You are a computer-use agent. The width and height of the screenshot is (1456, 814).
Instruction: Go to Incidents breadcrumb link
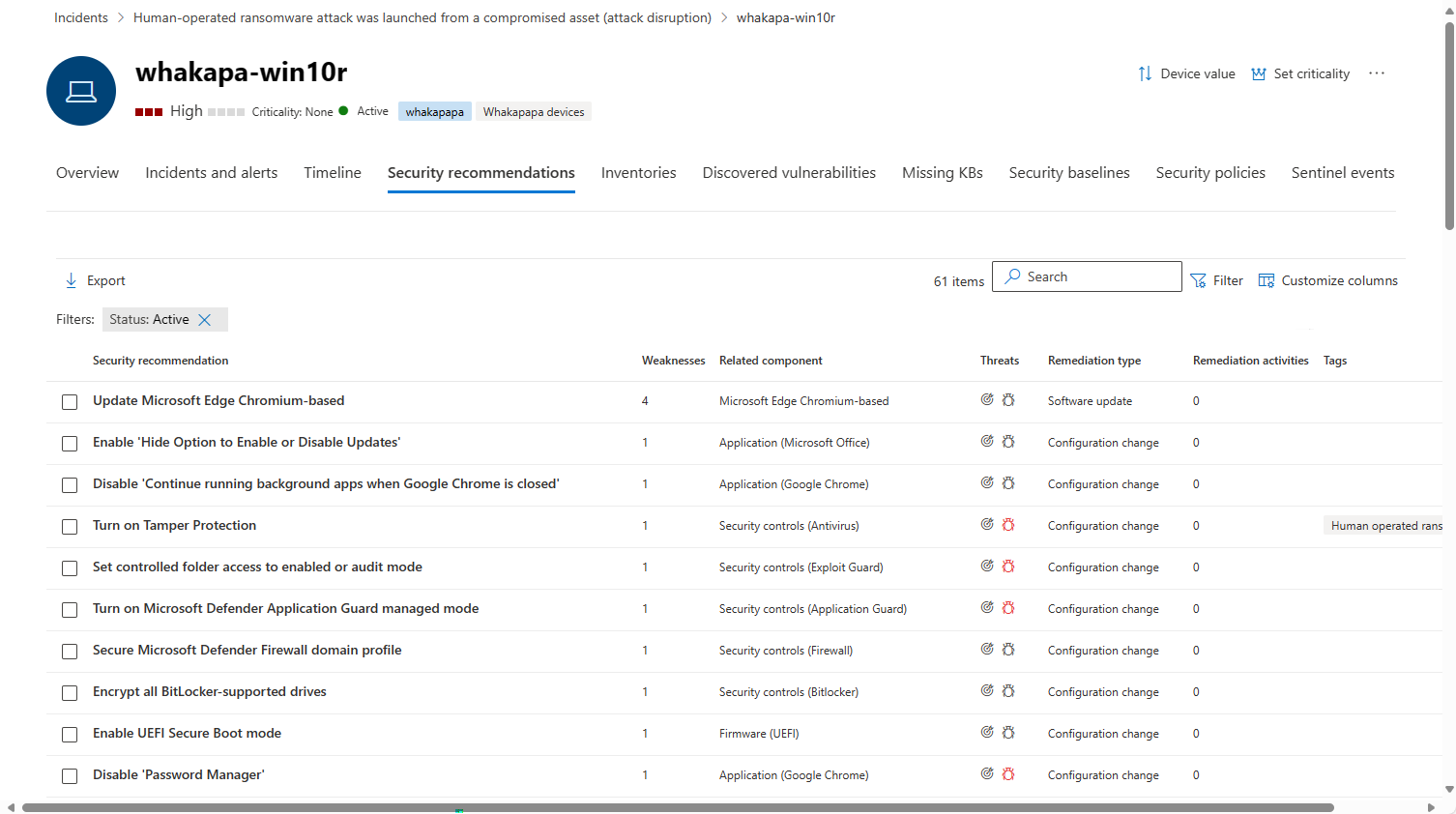(81, 17)
